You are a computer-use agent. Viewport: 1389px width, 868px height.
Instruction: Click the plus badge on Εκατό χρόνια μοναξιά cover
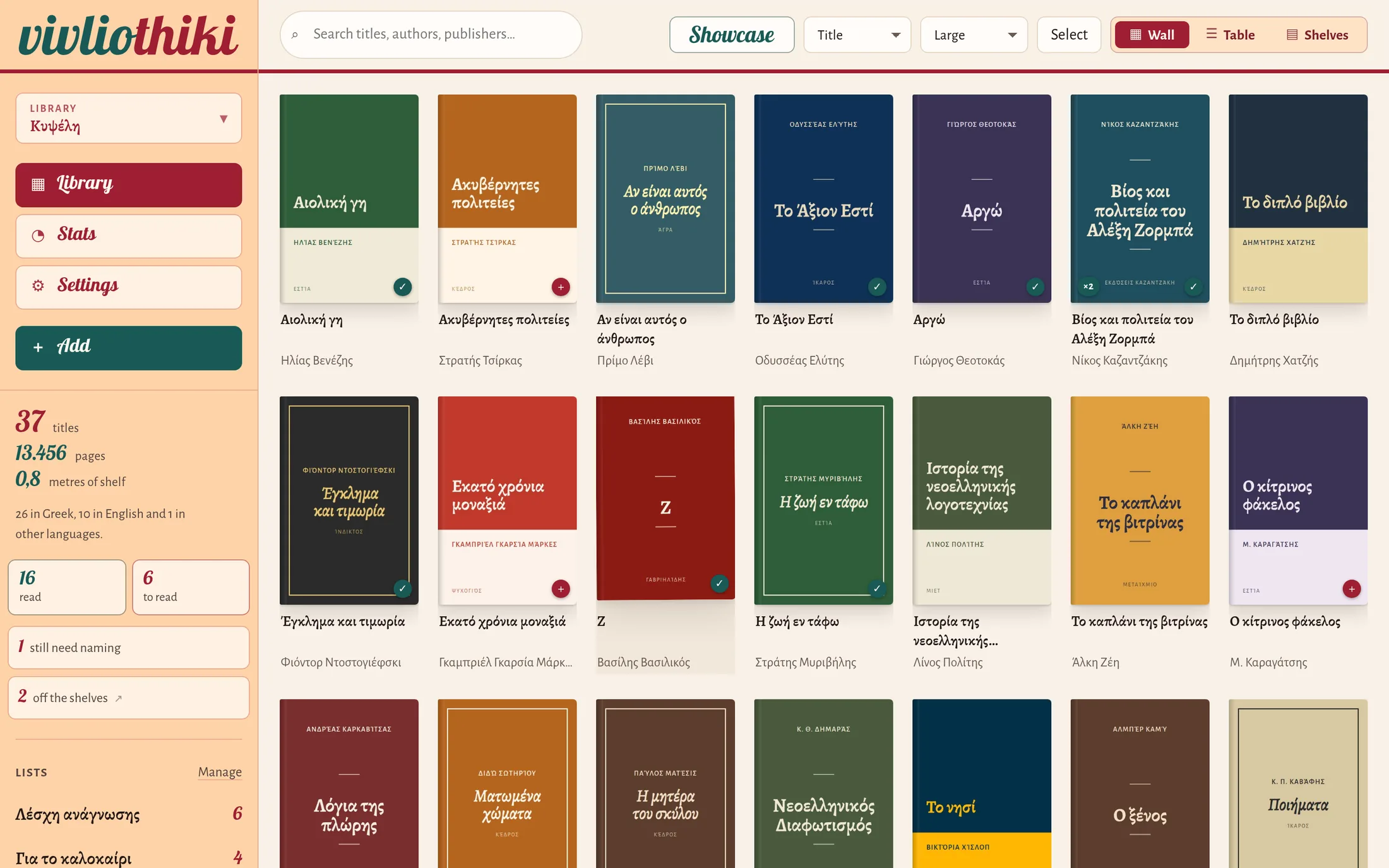click(x=561, y=588)
